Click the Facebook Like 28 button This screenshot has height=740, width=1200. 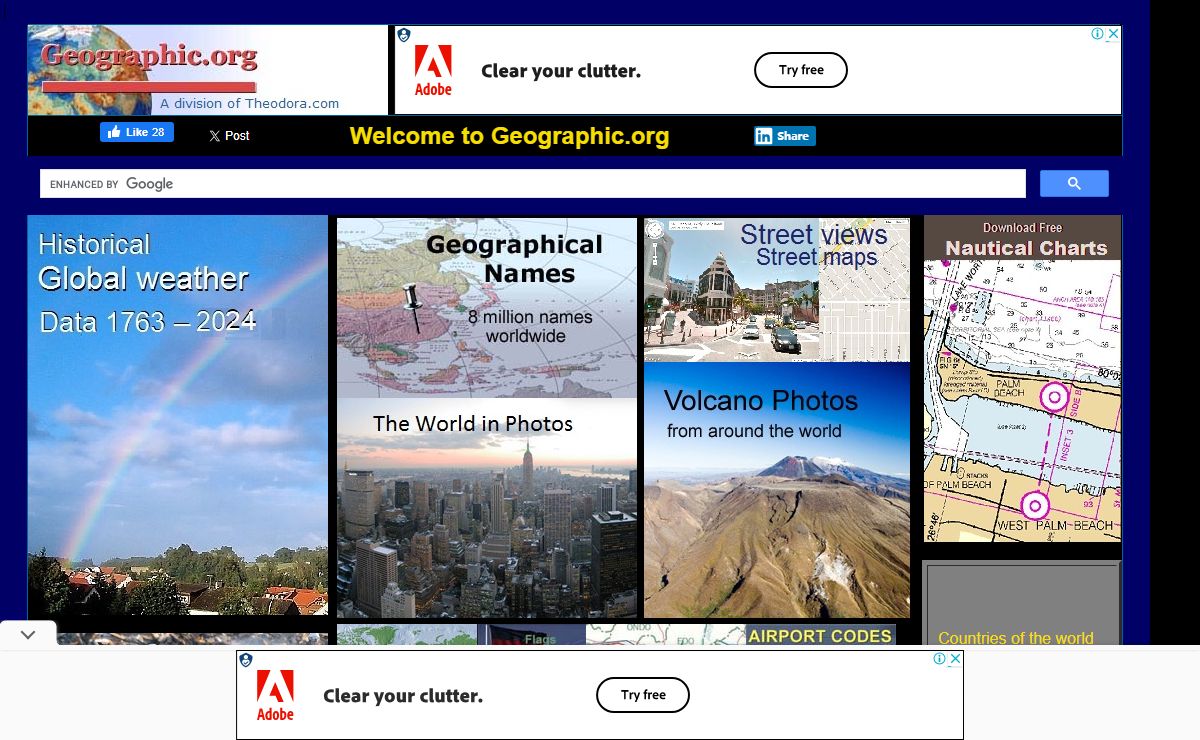137,132
